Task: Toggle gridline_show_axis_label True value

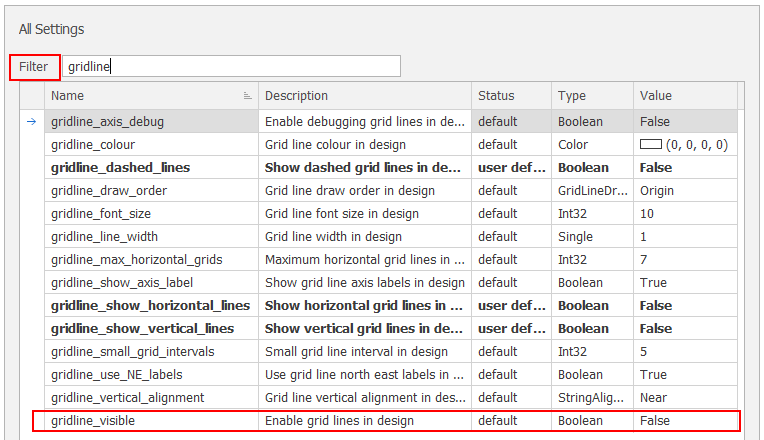Action: [654, 283]
